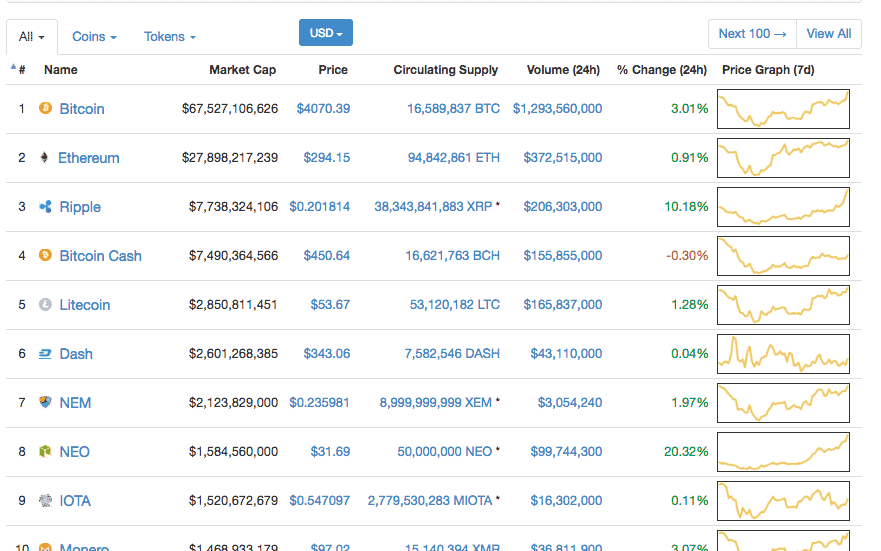Click Ethereum price $294.15

326,157
